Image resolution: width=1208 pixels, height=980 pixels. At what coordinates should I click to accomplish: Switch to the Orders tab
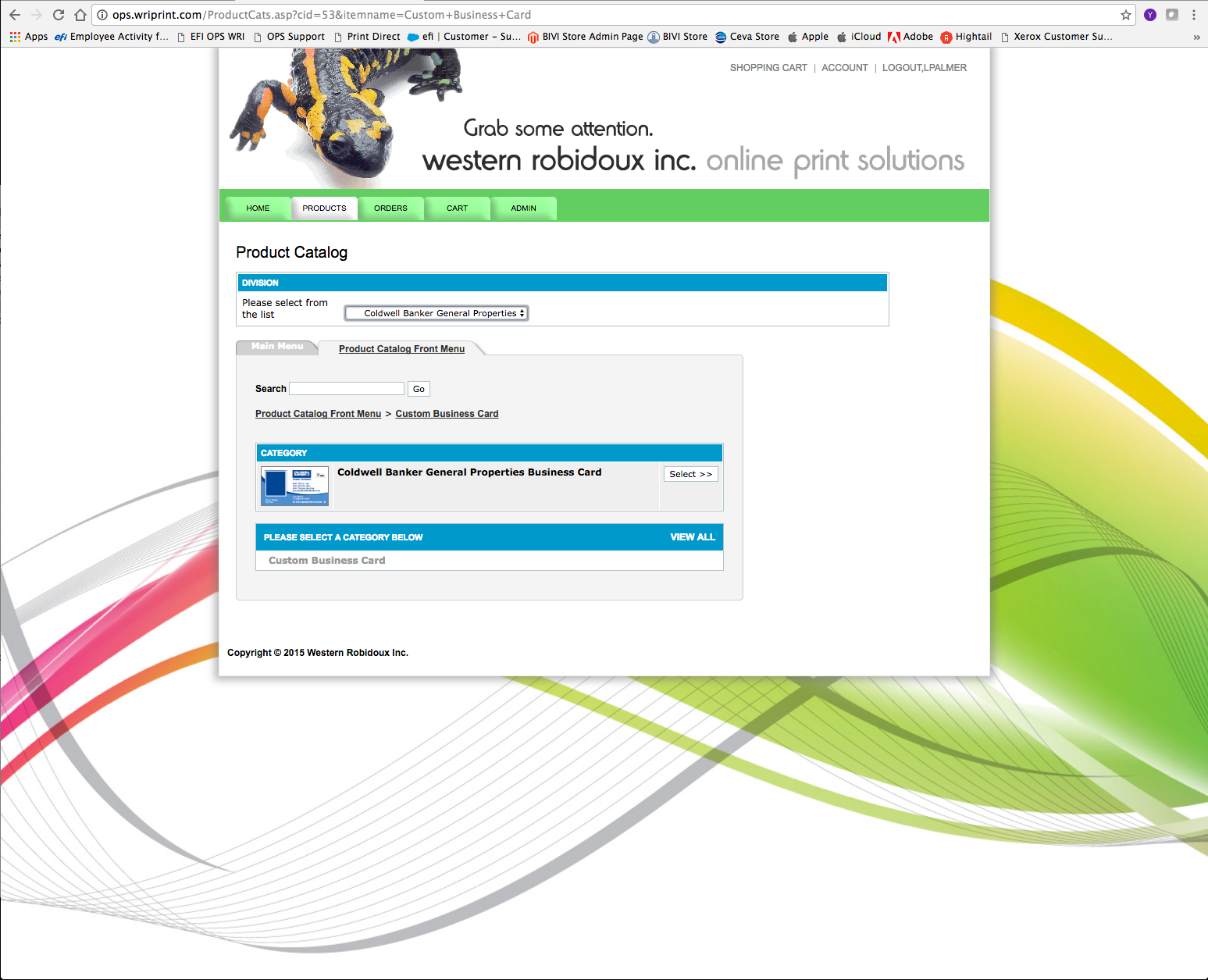pos(390,208)
